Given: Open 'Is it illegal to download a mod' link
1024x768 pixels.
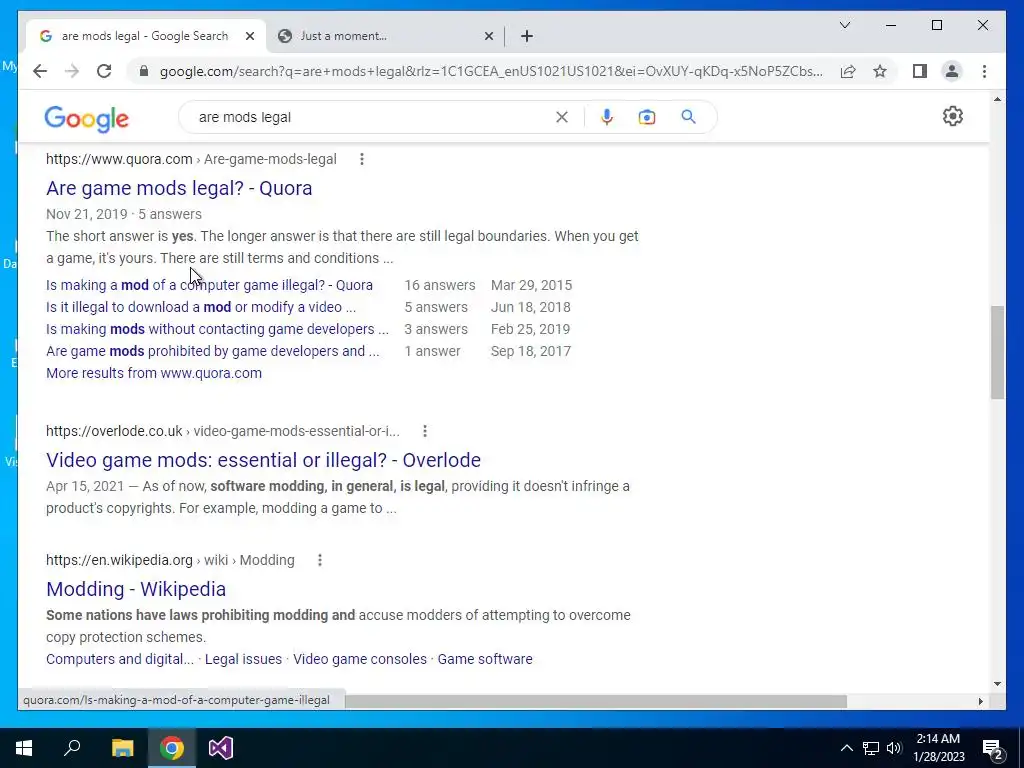Looking at the screenshot, I should [x=200, y=307].
